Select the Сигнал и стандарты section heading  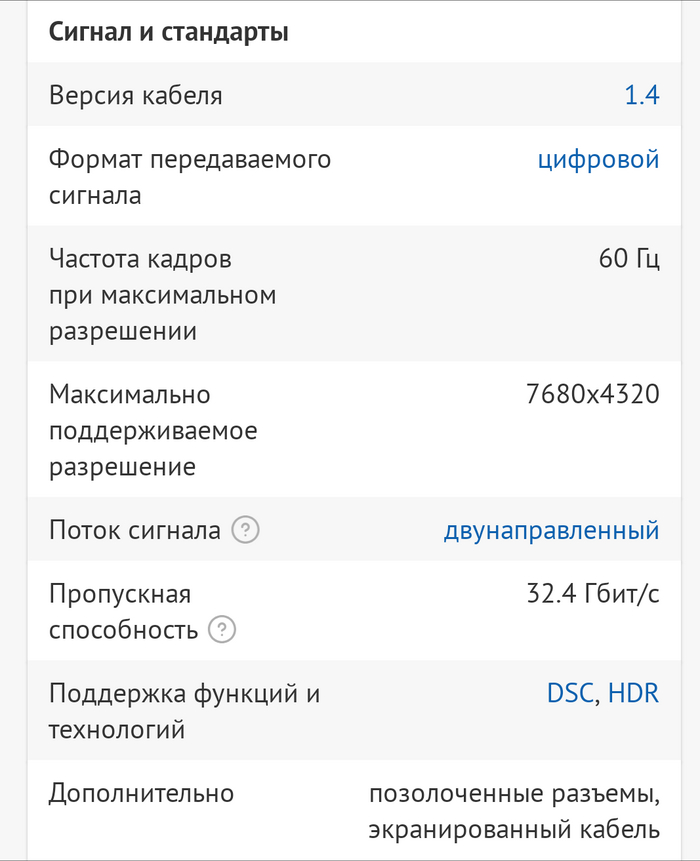[x=169, y=32]
